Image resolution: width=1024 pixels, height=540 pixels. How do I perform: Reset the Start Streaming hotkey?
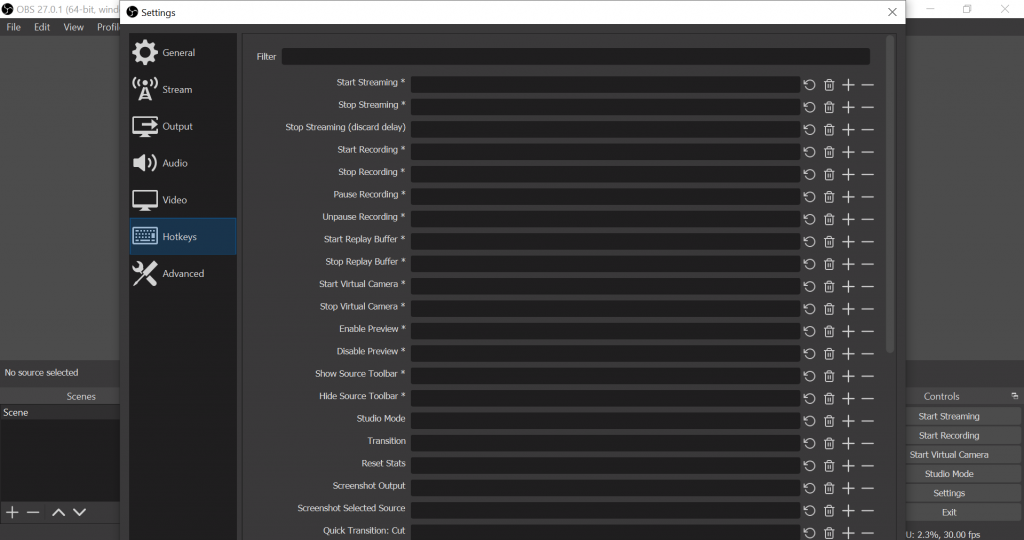[809, 85]
